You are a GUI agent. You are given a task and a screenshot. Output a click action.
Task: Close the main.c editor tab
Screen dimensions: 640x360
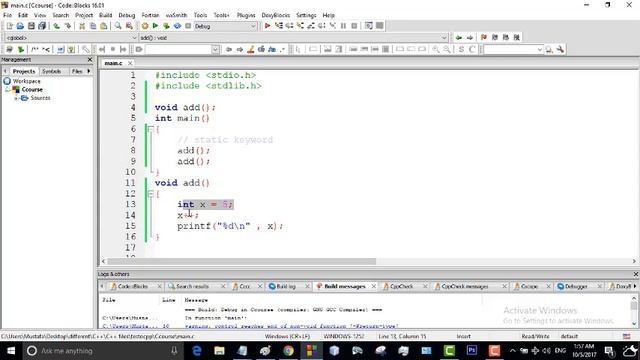130,63
